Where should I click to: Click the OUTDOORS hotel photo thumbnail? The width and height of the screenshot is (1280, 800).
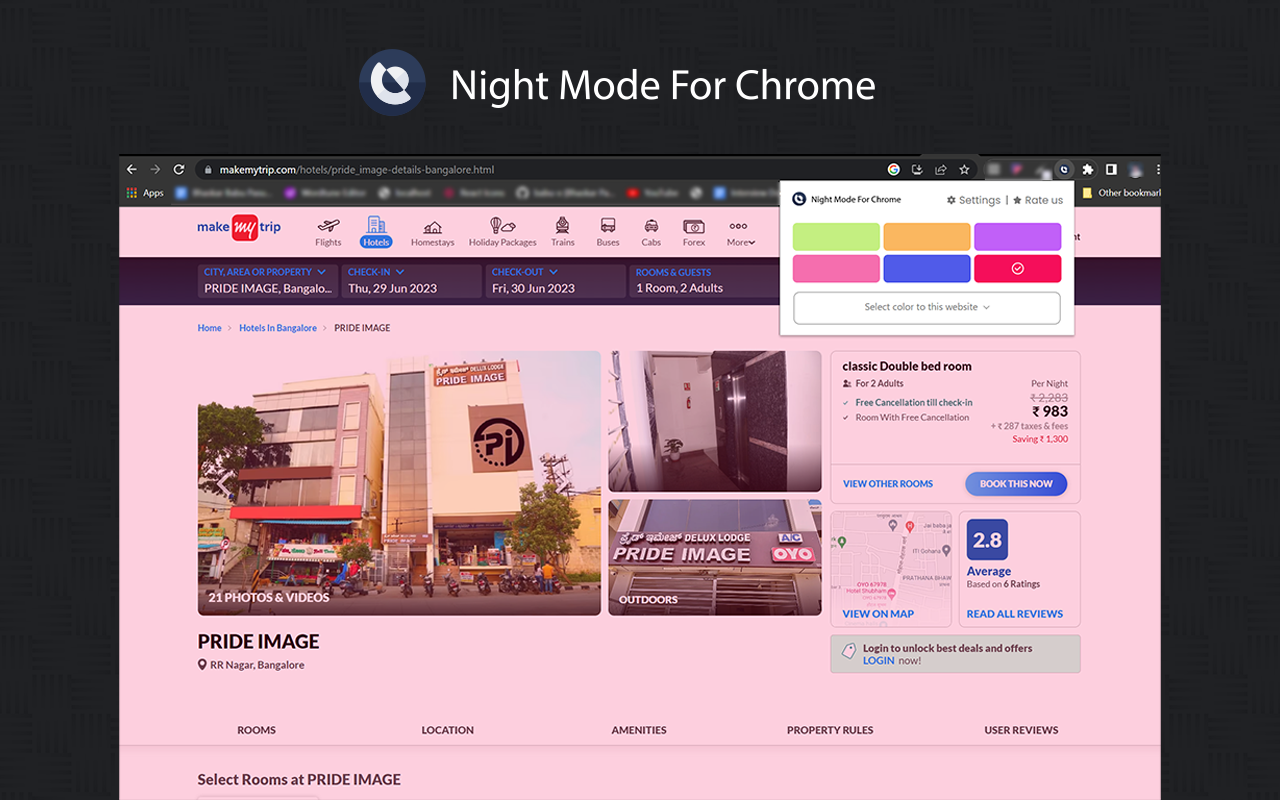click(714, 557)
